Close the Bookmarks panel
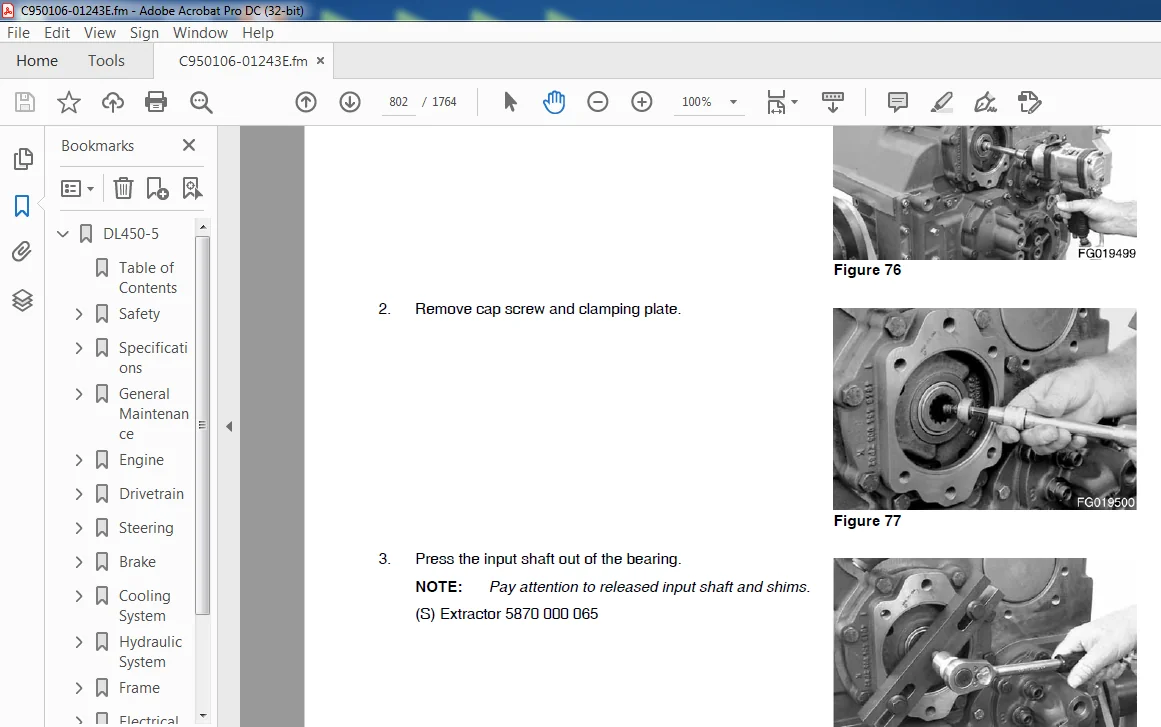Screen dimensions: 1161x727 point(189,145)
